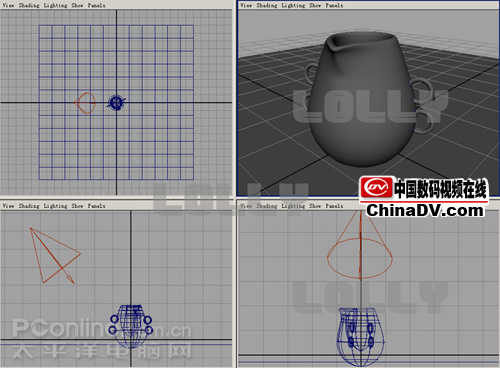Viewport: 500px width, 368px height.
Task: Open Lighting menu in top view panel
Action: [55, 5]
